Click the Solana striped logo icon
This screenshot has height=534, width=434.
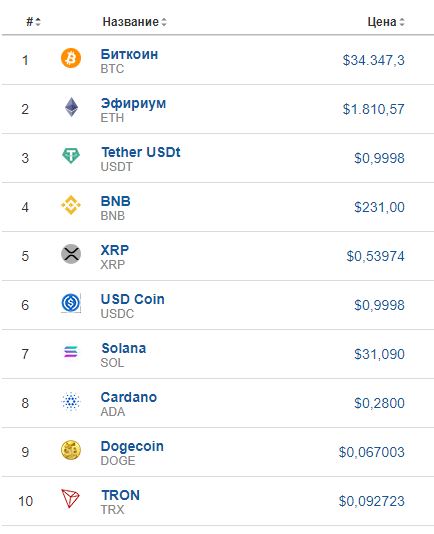[x=71, y=351]
